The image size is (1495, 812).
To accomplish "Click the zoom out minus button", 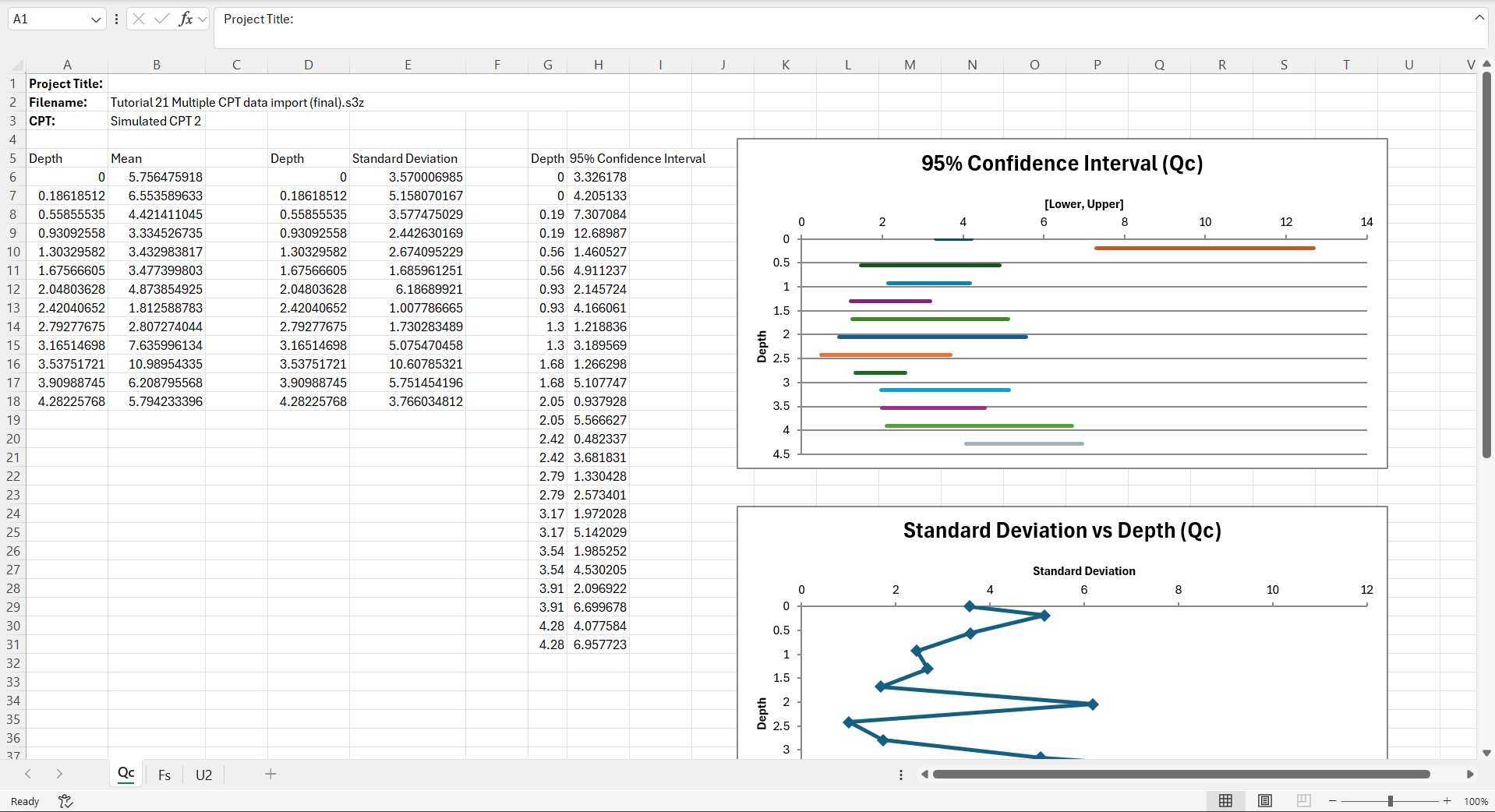I will point(1332,801).
